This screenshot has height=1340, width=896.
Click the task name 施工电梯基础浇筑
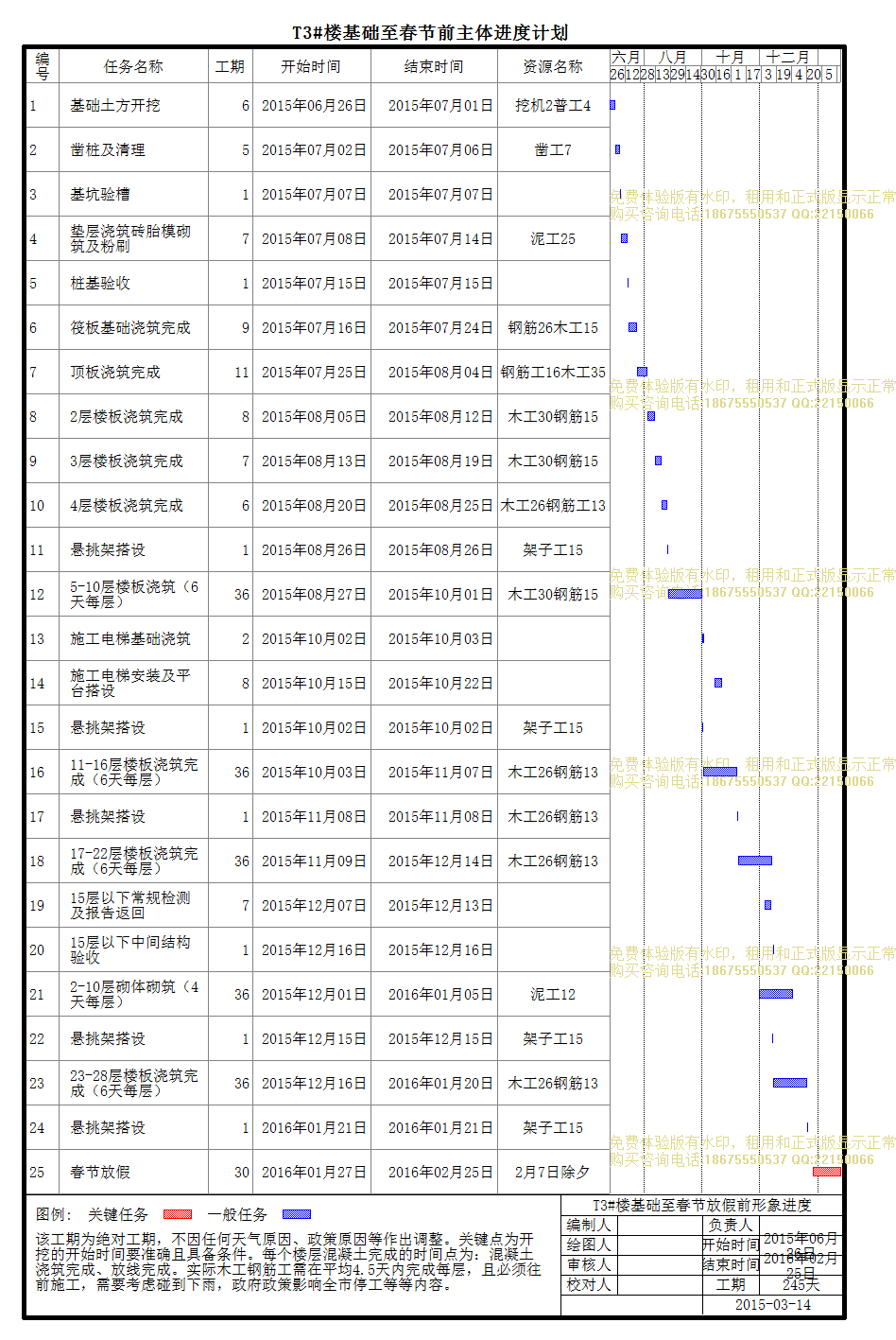tap(130, 639)
